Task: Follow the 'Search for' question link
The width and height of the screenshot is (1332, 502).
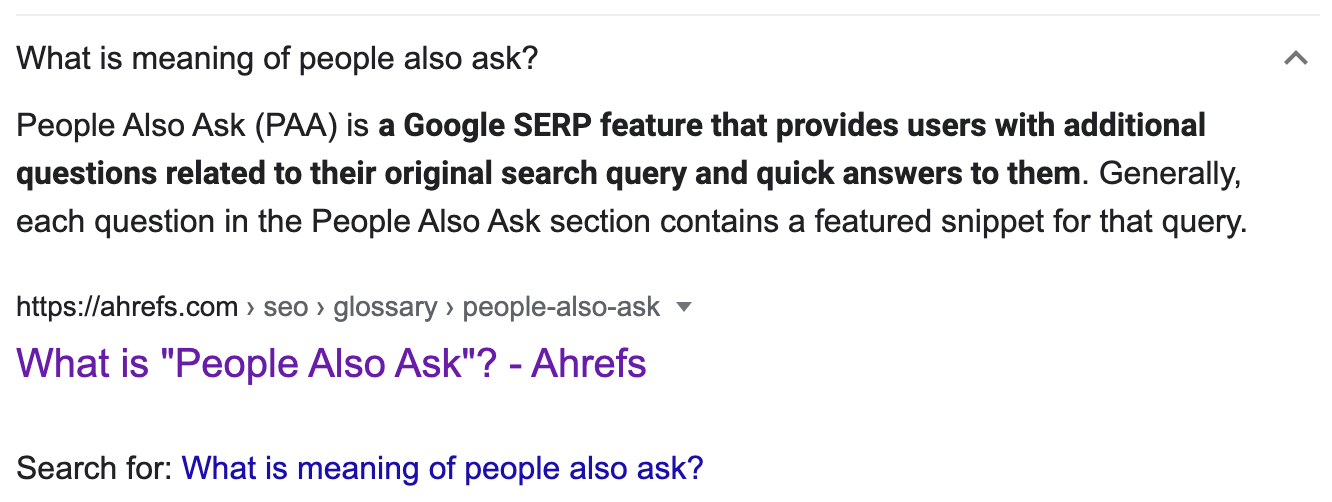Action: coord(442,468)
